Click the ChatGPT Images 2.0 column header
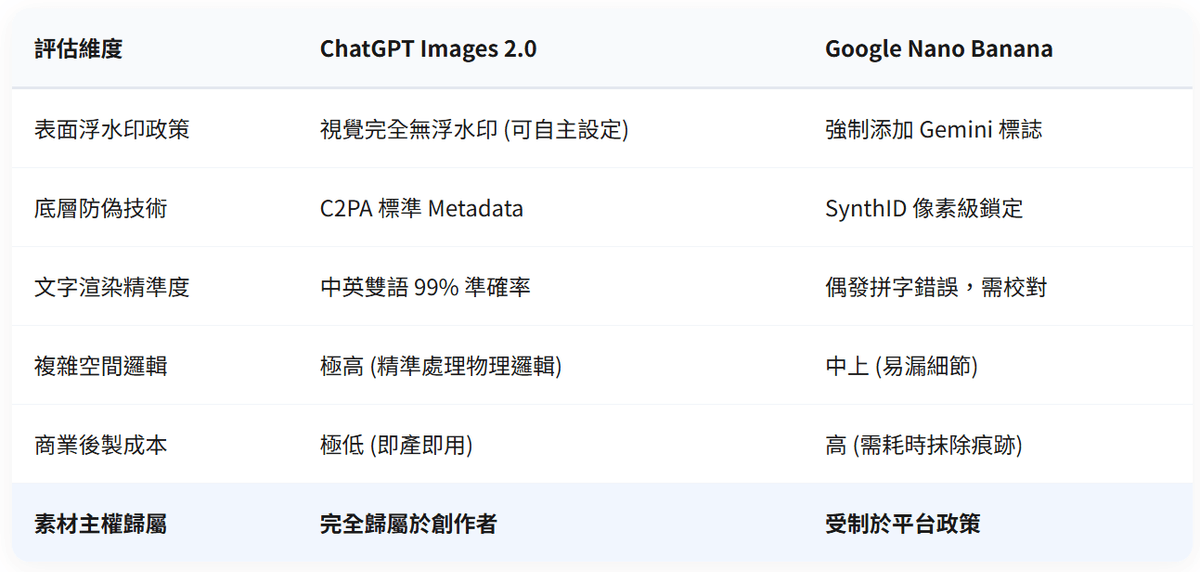 pos(428,49)
